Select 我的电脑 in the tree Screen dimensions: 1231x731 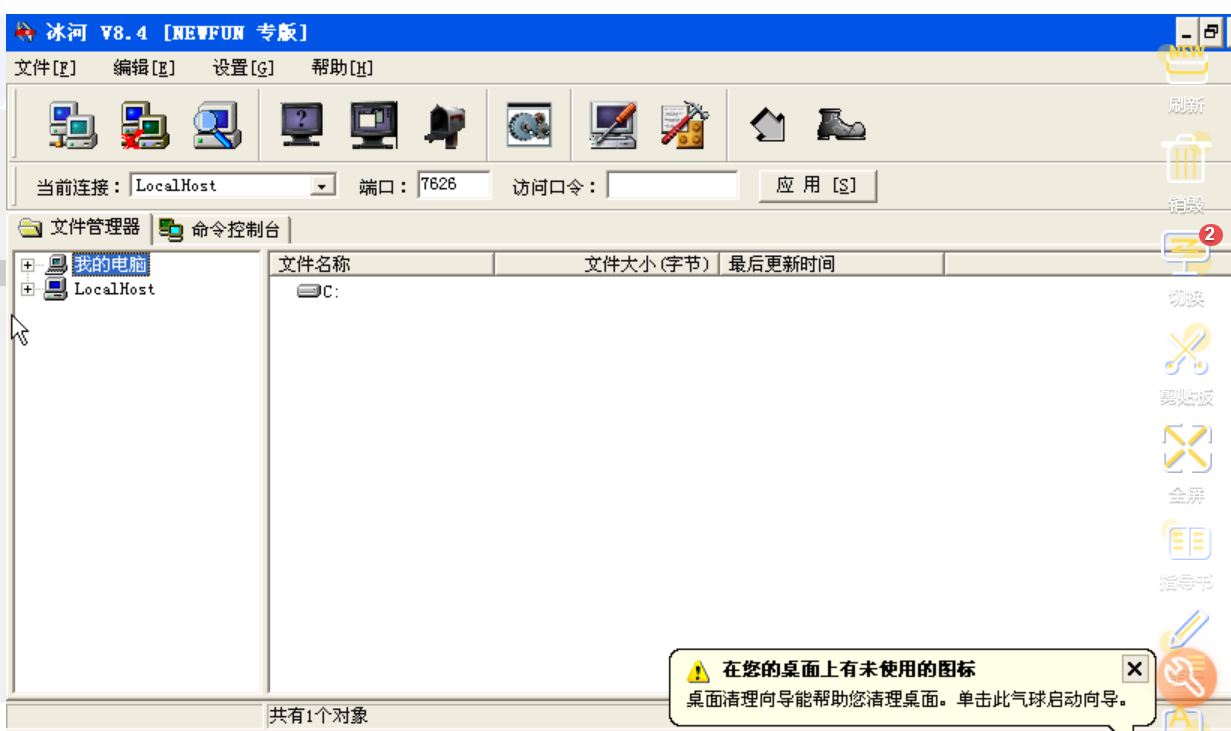point(111,265)
